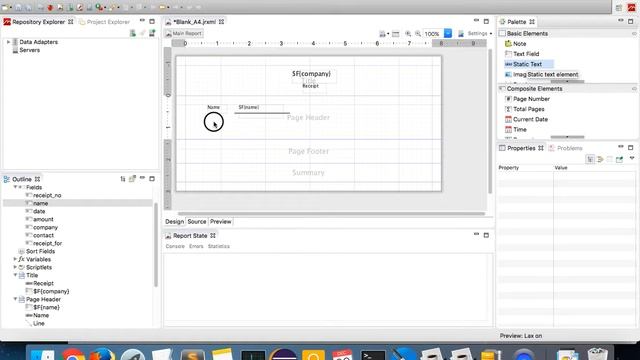Open the Trash in the dock
The height and width of the screenshot is (360, 640).
coord(598,354)
